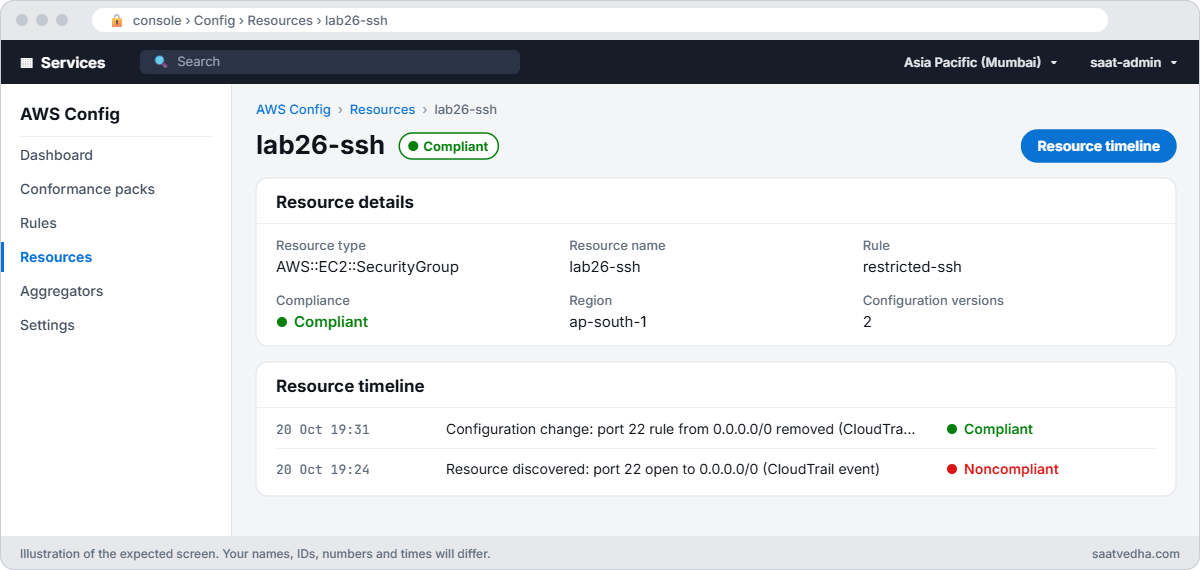Click the saatvedha.com footer text
This screenshot has height=570, width=1200.
point(1137,553)
